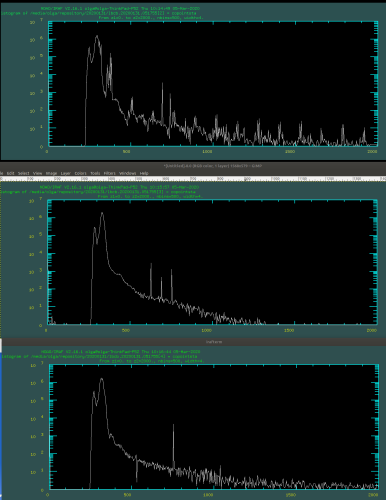Open the Filters menu

tap(110, 173)
